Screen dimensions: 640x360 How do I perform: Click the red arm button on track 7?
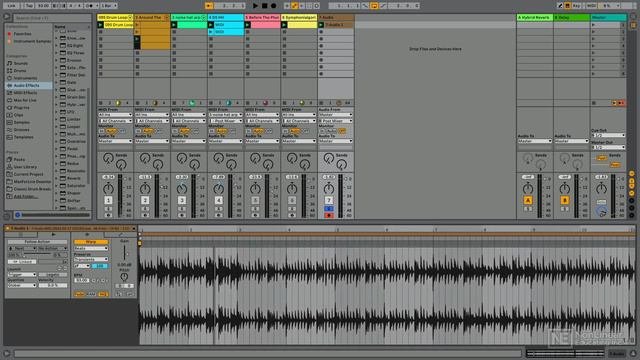[x=329, y=215]
